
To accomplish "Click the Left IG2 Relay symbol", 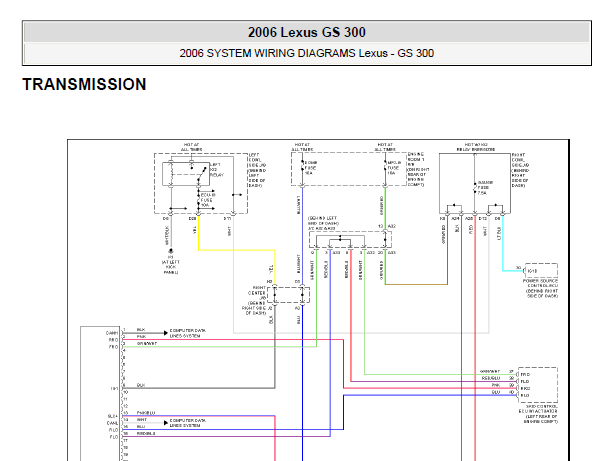I will click(x=186, y=174).
